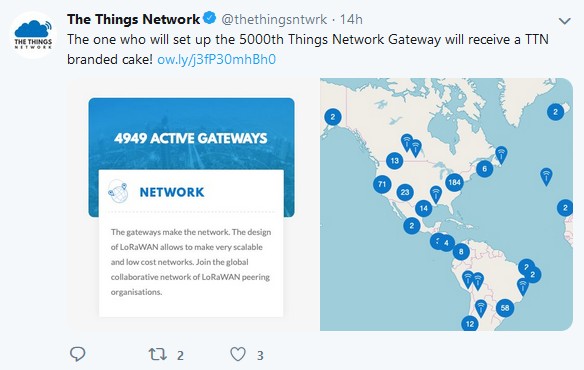Open the @thethingsntwrk handle
584x370 pixels.
click(x=274, y=19)
